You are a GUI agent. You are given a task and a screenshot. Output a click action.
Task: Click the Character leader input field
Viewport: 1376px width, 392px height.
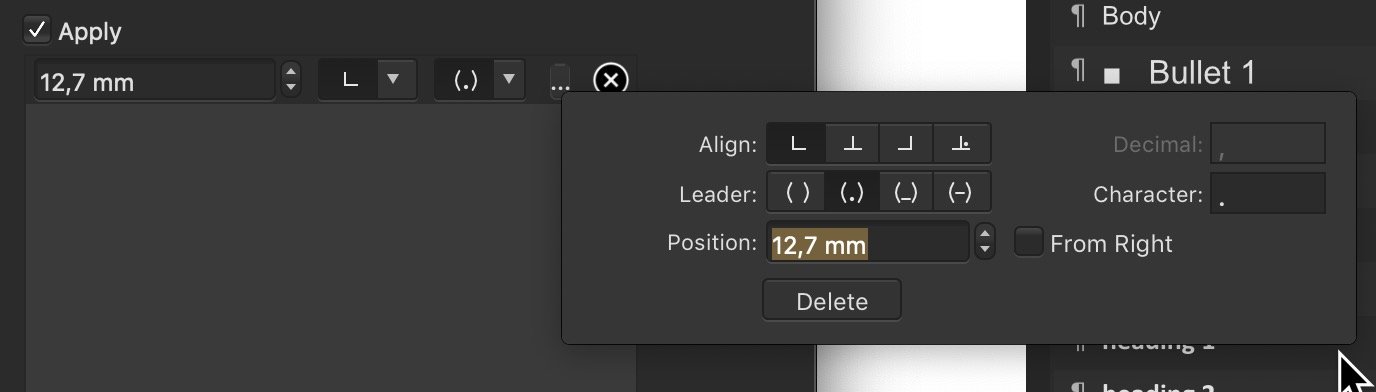[x=1268, y=193]
